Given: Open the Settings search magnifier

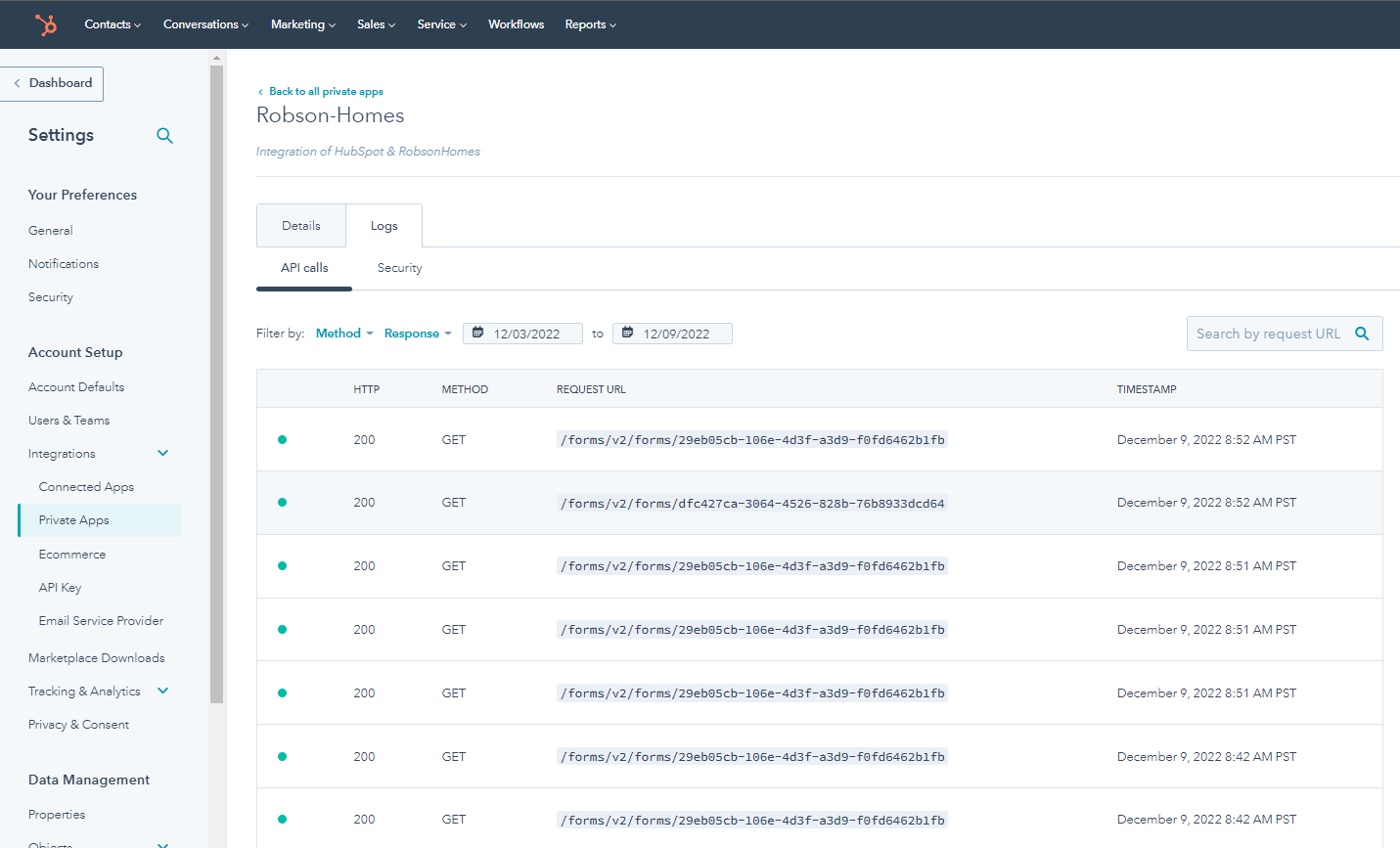Looking at the screenshot, I should [x=164, y=136].
